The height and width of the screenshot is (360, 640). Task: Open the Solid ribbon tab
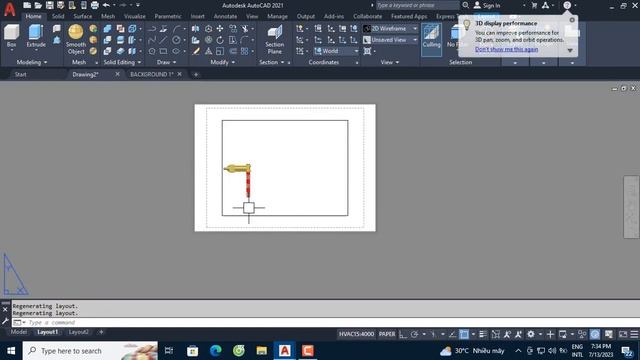tap(58, 16)
